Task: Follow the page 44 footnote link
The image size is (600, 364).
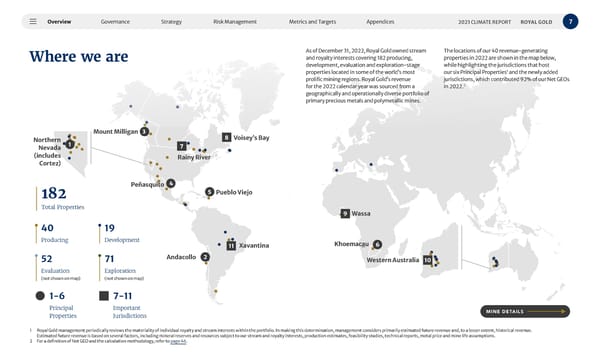Action: 178,341
